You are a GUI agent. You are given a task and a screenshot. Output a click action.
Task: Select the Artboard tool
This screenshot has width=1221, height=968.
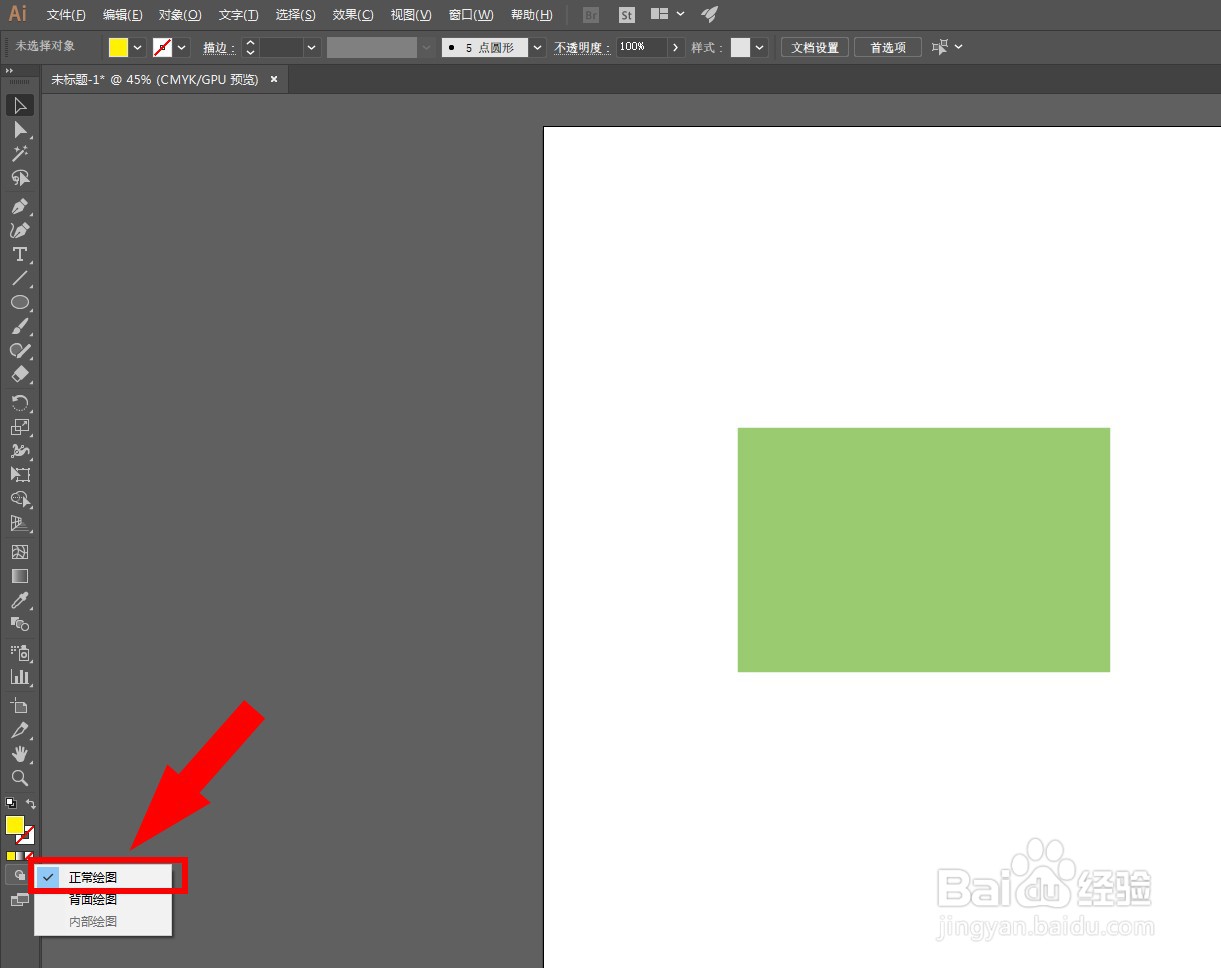click(x=20, y=706)
